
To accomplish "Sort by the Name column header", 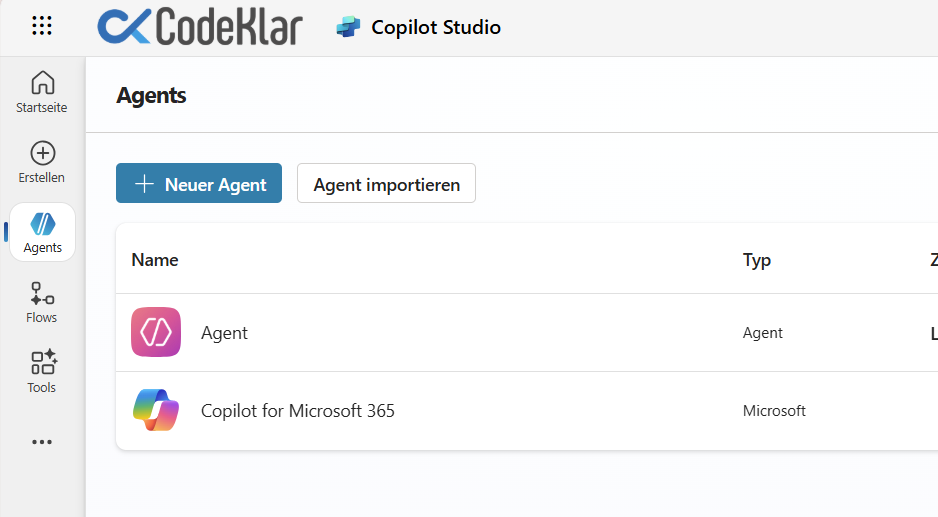I will [x=155, y=260].
